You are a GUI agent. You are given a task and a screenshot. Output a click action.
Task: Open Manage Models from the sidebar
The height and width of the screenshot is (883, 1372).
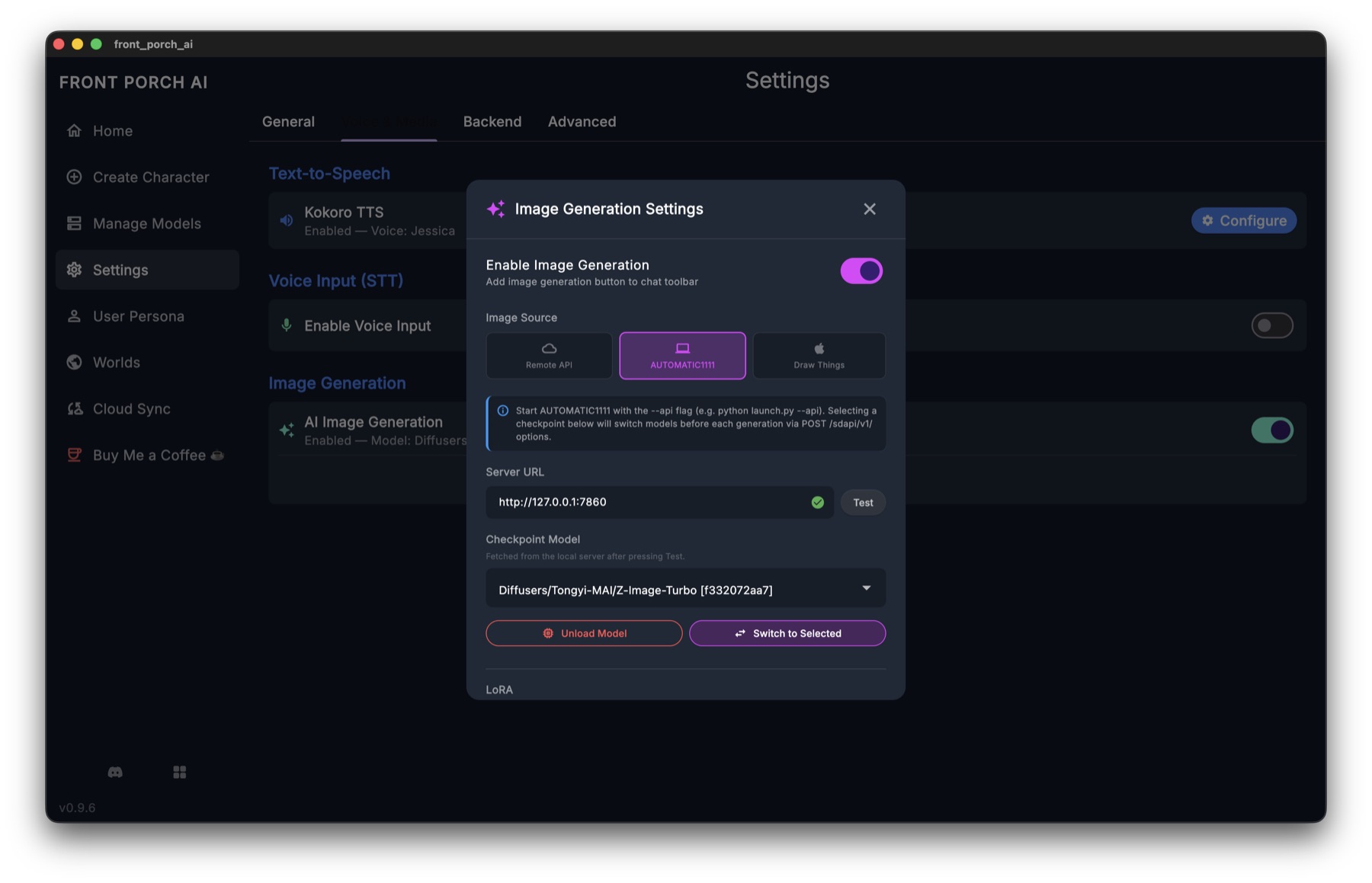pos(146,223)
